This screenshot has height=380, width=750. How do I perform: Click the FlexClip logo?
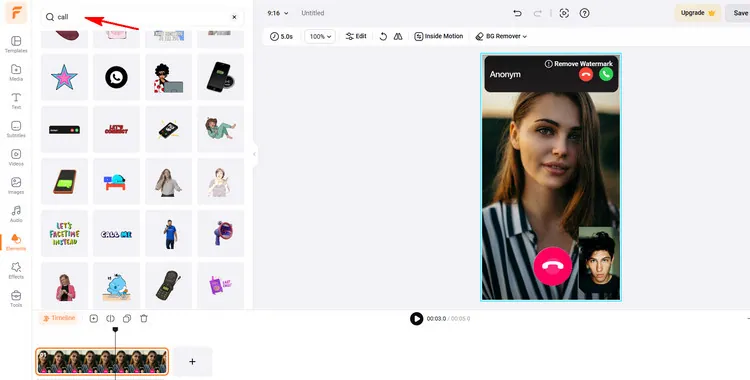pyautogui.click(x=16, y=12)
